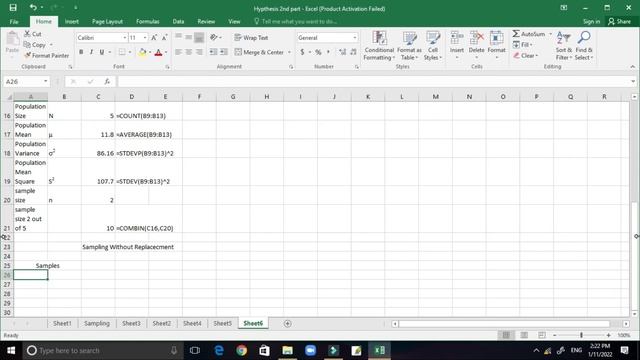Center the cell text horizontally
Viewport: 640px width, 360px height.
tap(189, 52)
